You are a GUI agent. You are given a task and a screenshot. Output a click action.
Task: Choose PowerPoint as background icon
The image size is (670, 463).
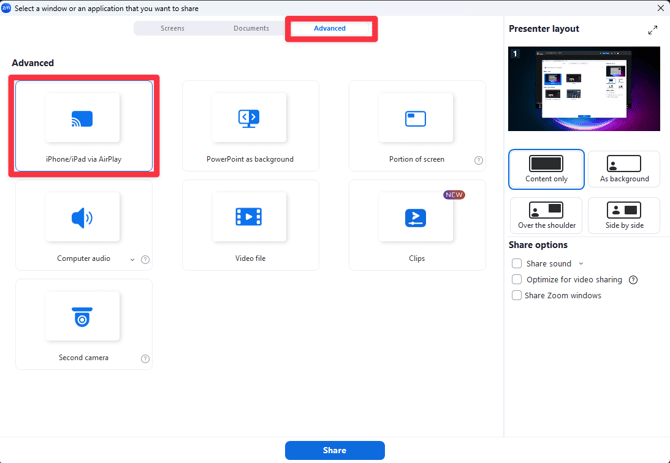coord(249,118)
